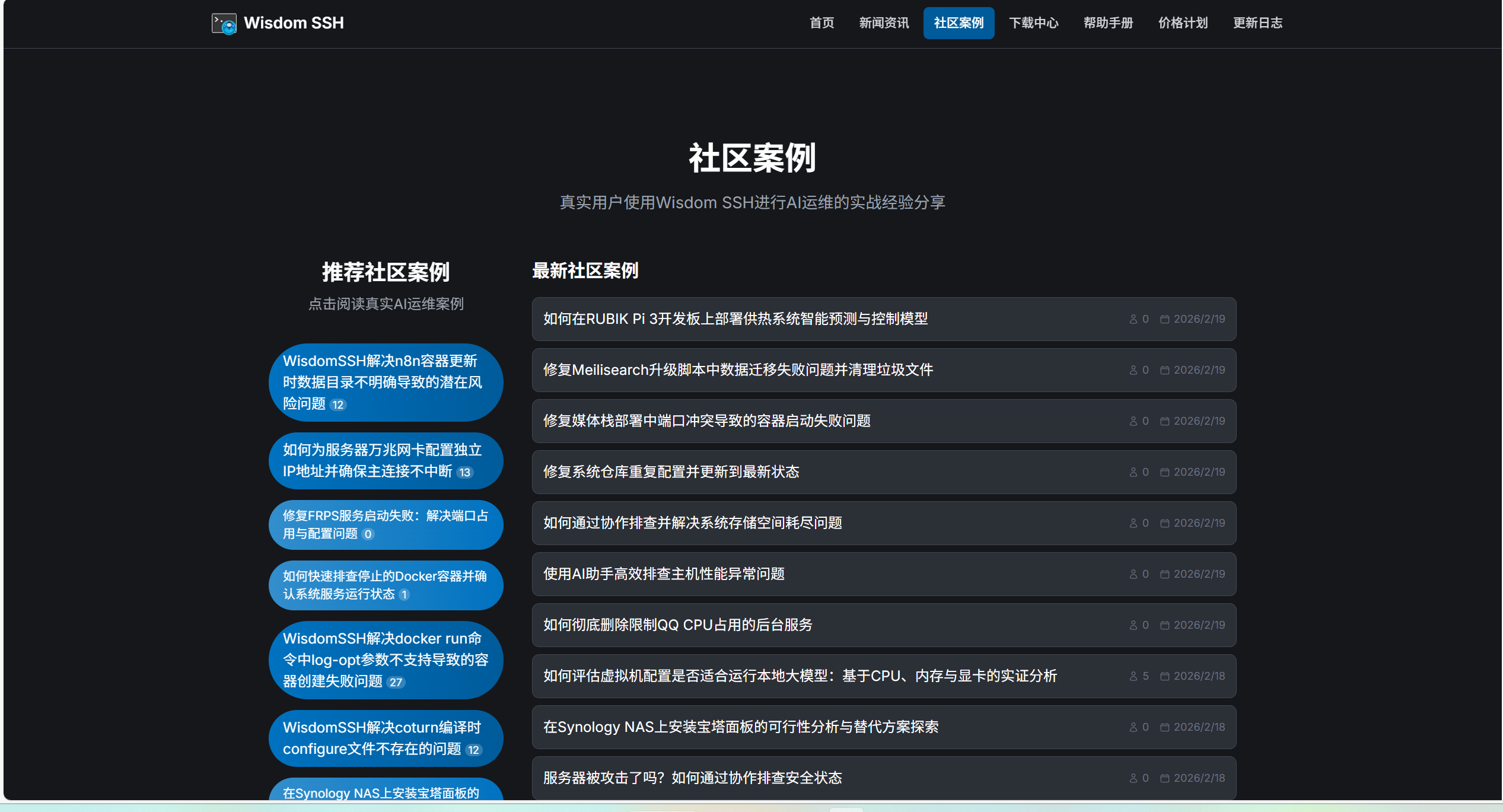Click the 12 badge on n8n容器 recommended case
The height and width of the screenshot is (812, 1503).
[337, 405]
